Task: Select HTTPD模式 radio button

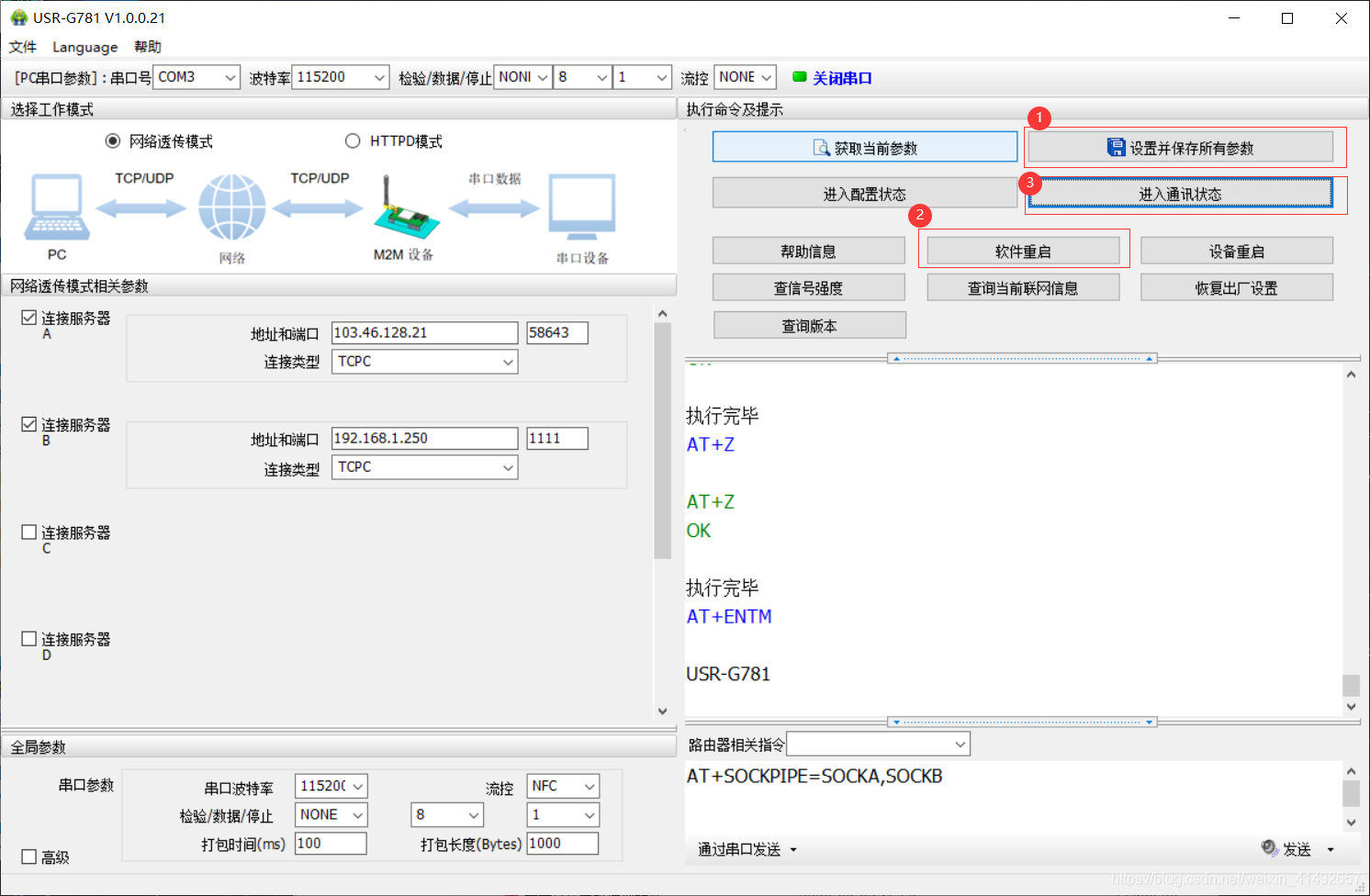Action: pos(353,140)
